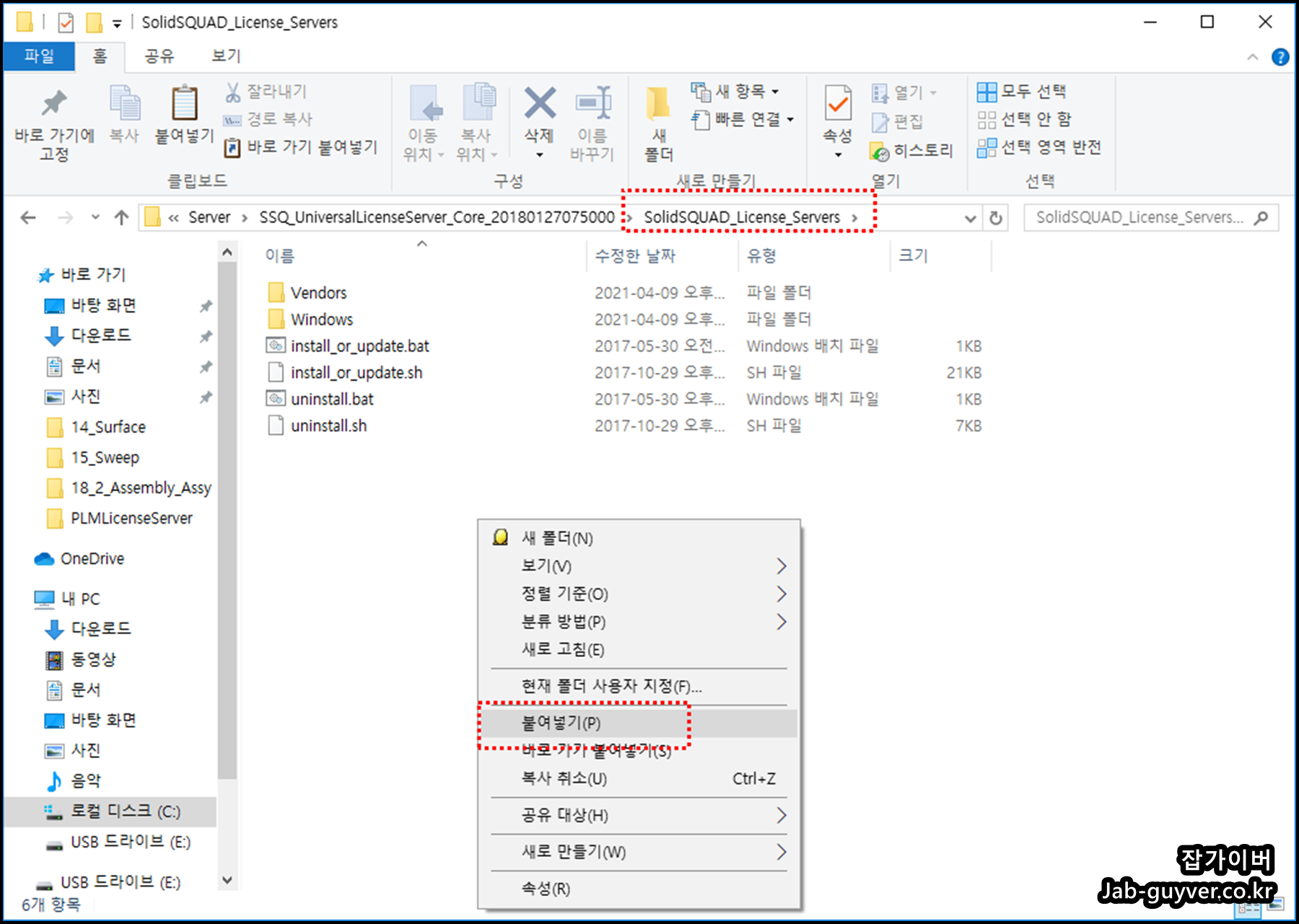Click 잘라내기 scissors in ribbon
Viewport: 1299px width, 924px height.
pyautogui.click(x=266, y=92)
